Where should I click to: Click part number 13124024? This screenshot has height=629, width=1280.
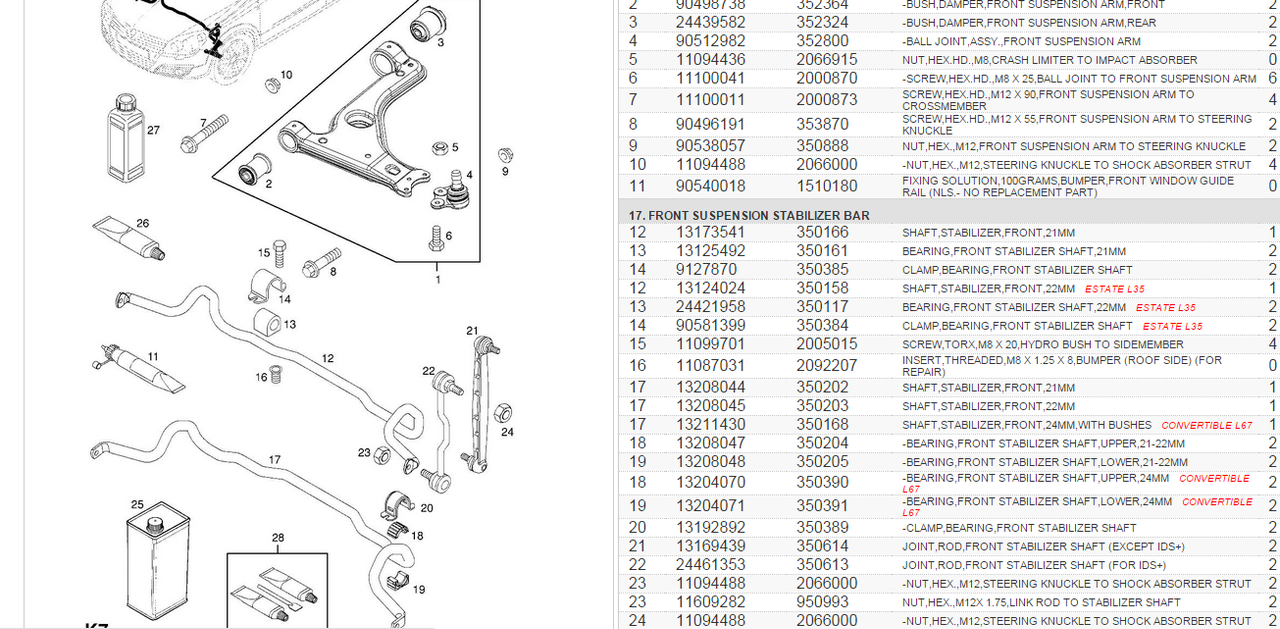click(710, 288)
